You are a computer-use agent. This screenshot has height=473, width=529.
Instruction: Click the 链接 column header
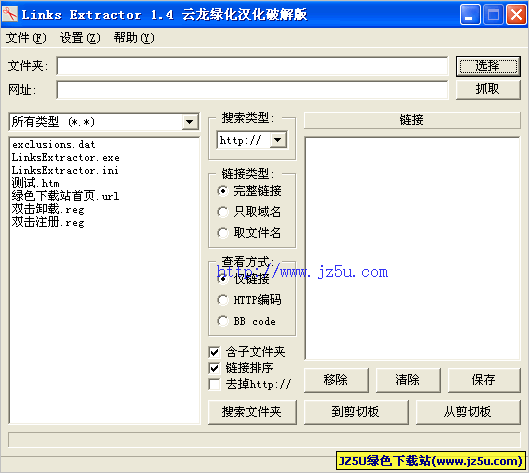pos(412,120)
